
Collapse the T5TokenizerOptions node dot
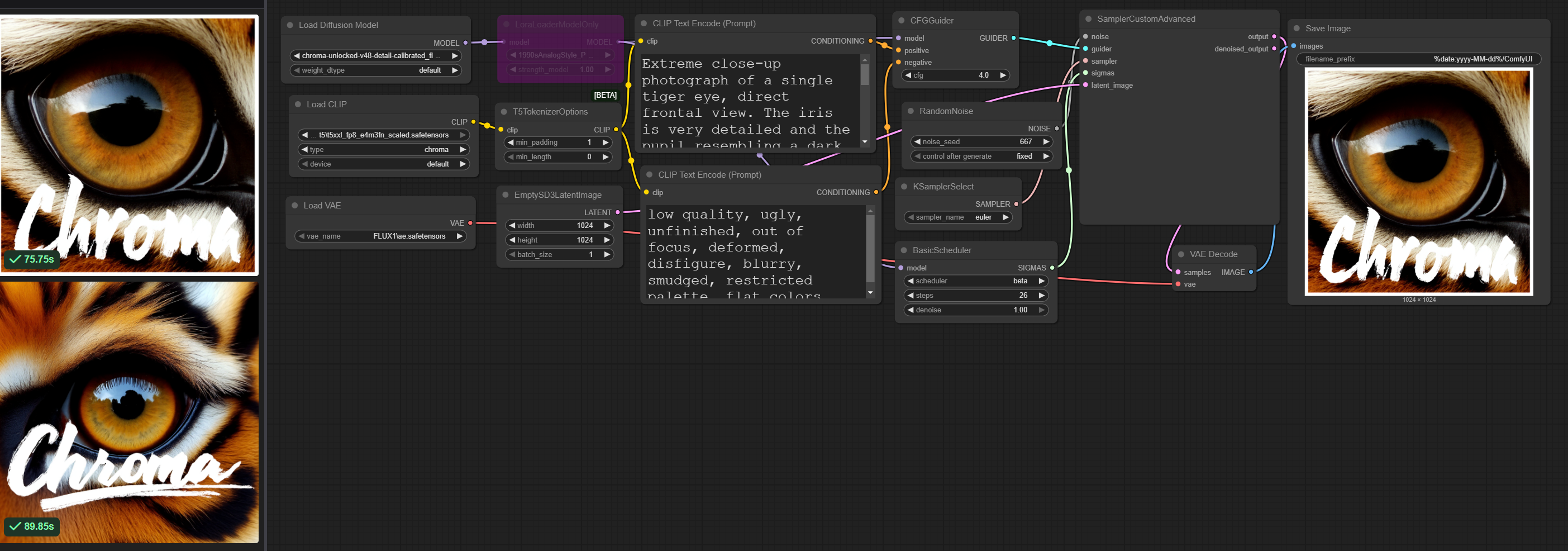504,111
